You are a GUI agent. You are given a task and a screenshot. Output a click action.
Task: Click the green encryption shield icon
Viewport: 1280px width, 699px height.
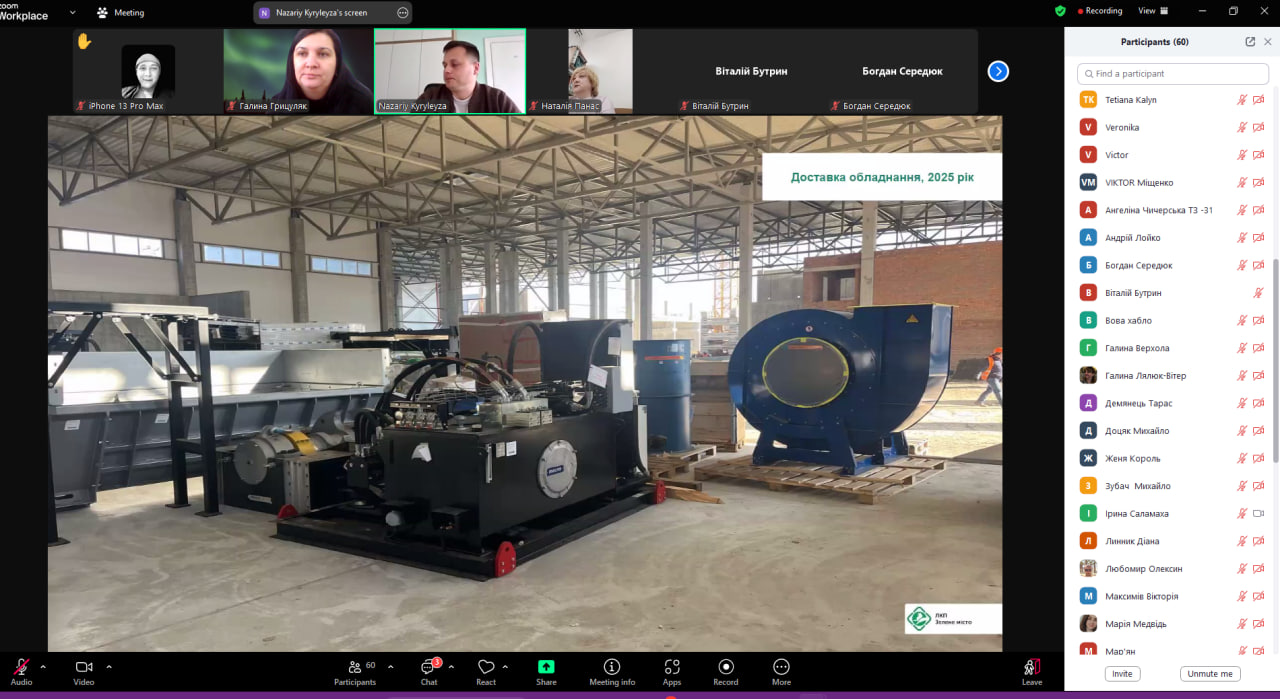[x=1060, y=11]
